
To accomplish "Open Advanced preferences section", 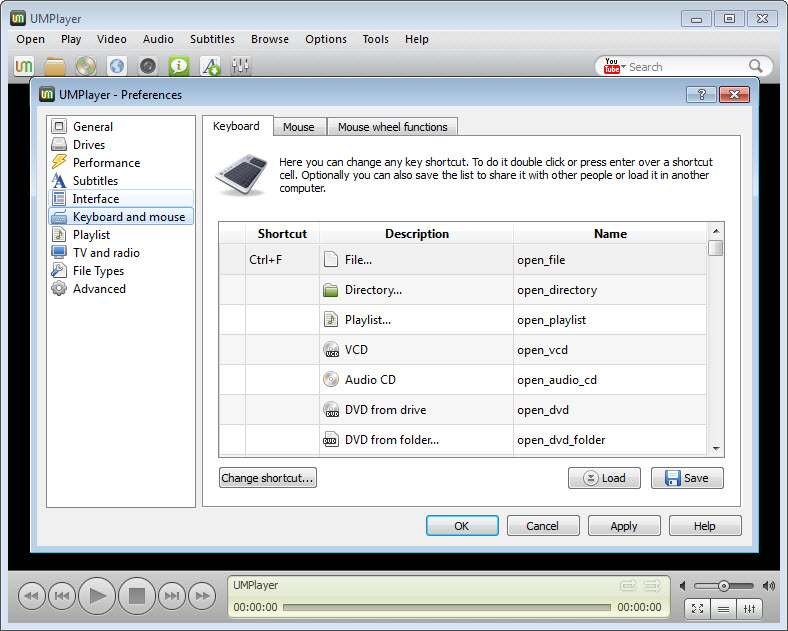I will (99, 289).
